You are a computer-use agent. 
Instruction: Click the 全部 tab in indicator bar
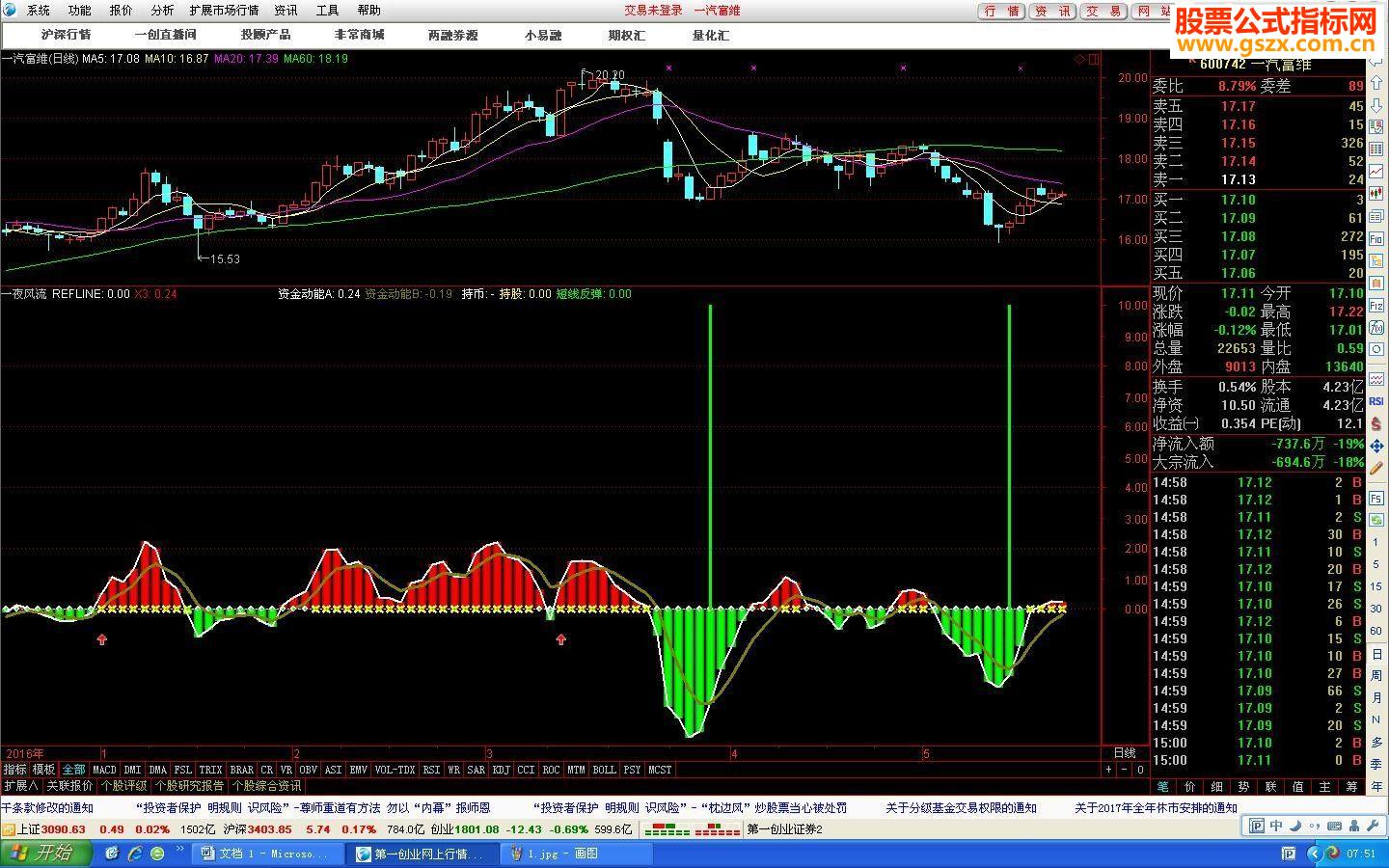73,770
